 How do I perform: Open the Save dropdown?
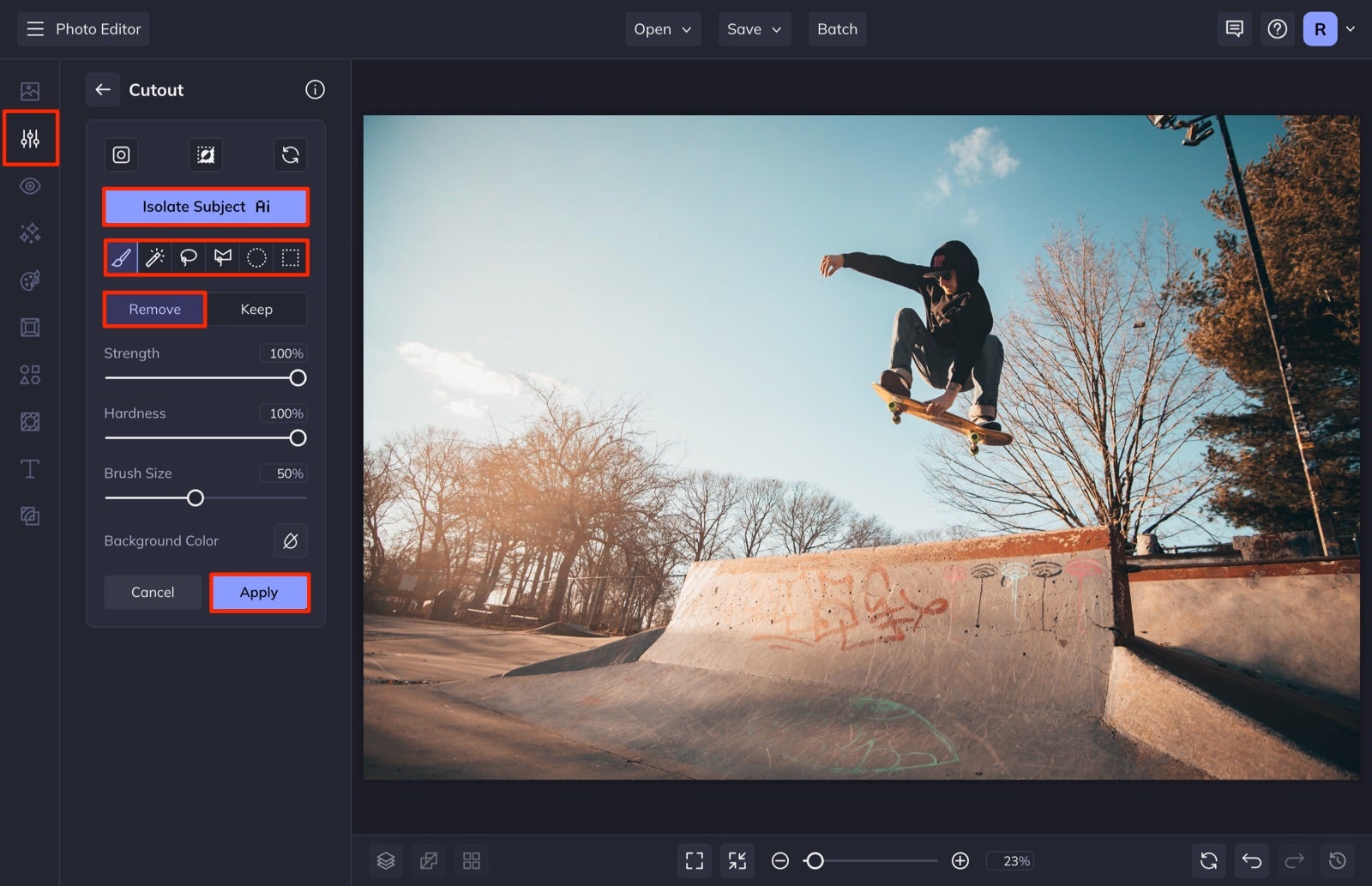[753, 28]
